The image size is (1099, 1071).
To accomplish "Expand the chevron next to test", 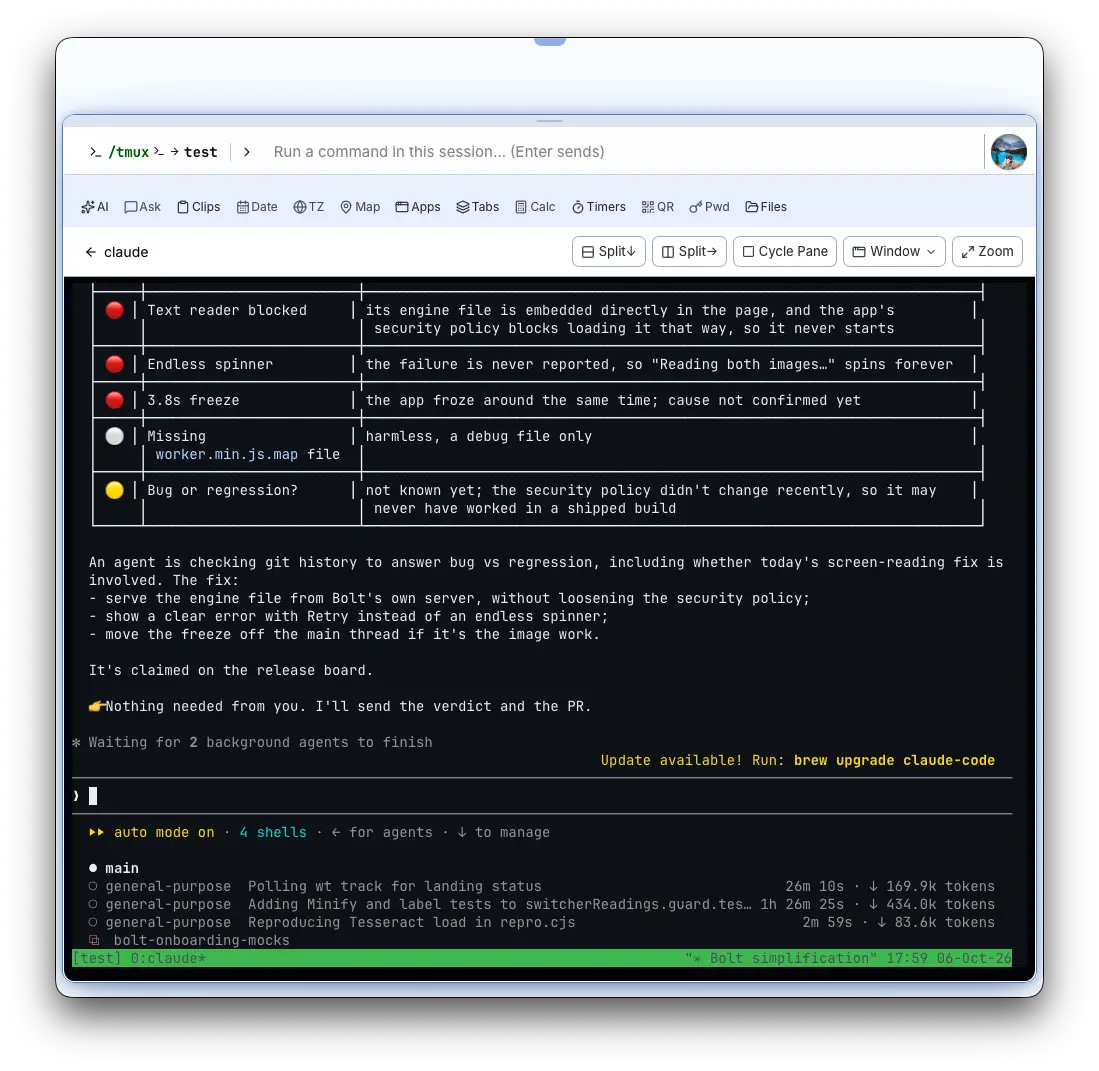I will click(x=247, y=152).
